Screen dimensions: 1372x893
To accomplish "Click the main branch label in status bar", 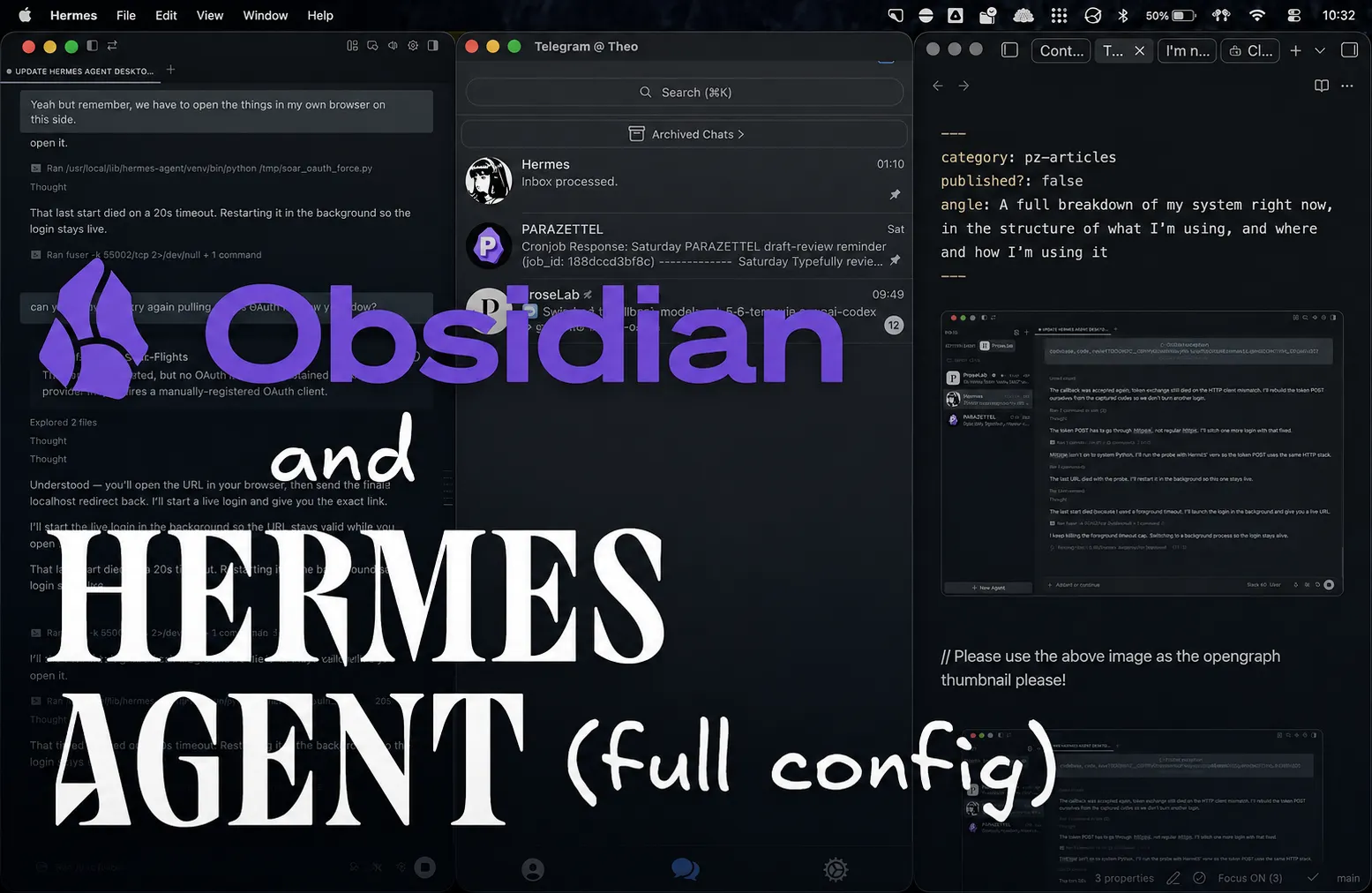I will [x=1348, y=878].
